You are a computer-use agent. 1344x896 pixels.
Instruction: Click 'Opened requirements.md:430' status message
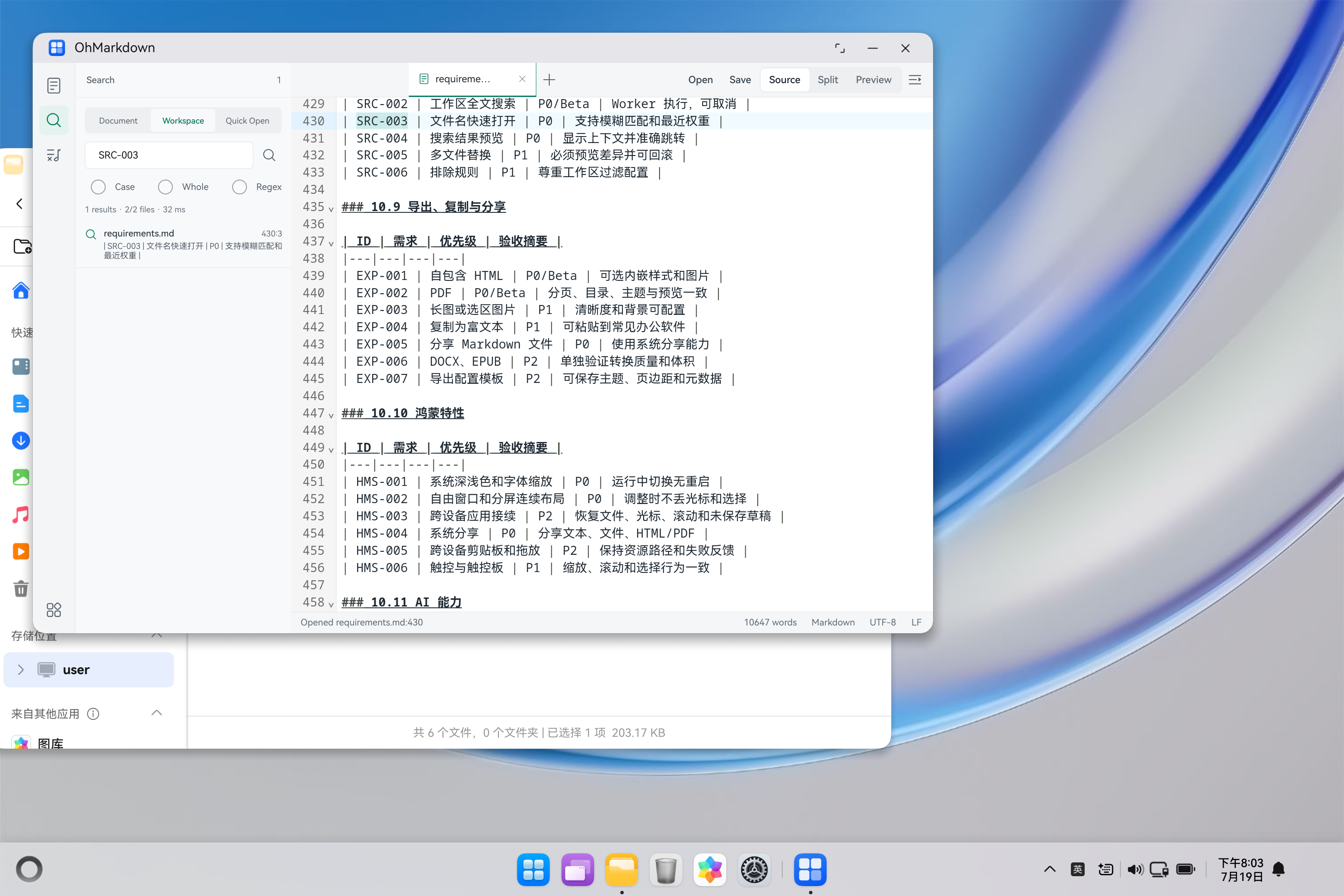click(x=361, y=622)
